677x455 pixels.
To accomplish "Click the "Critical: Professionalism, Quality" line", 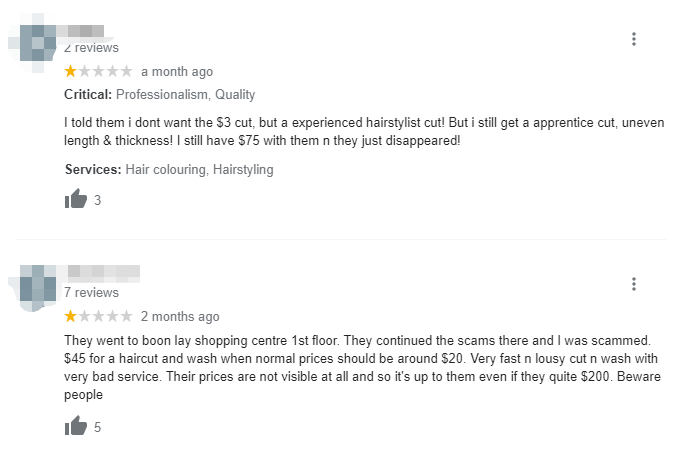I will (160, 95).
